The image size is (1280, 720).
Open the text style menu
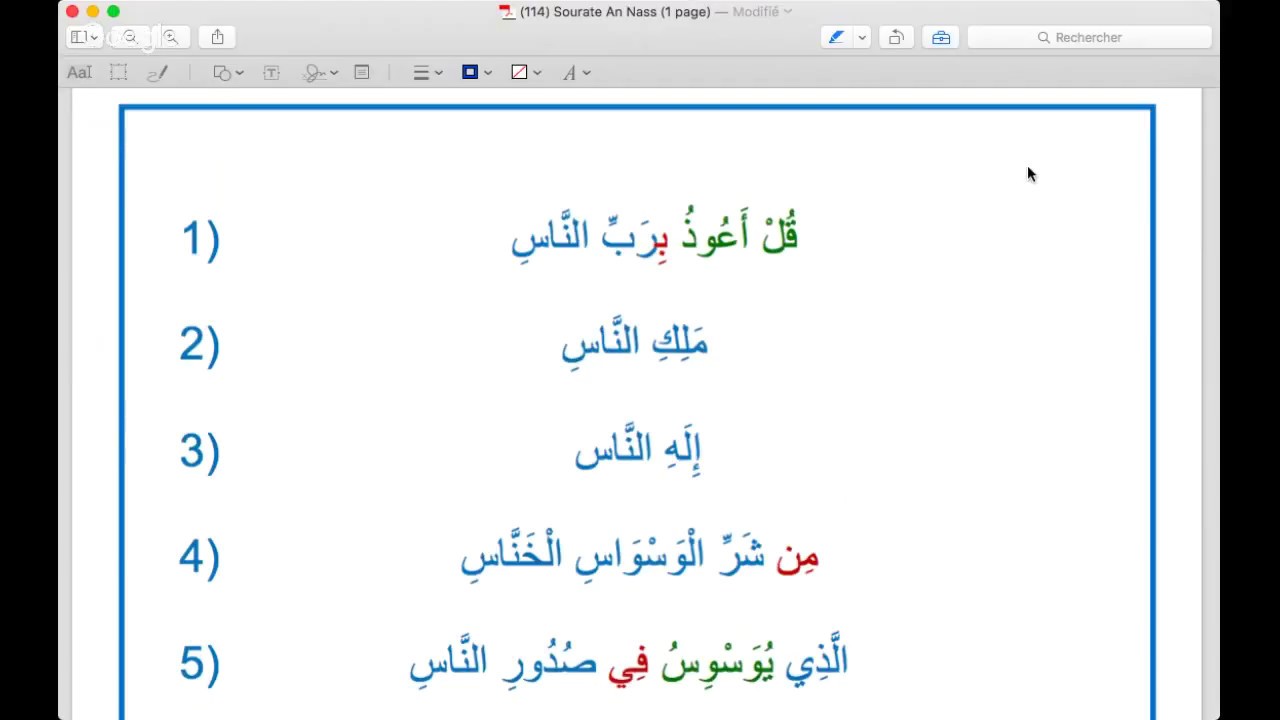point(576,72)
